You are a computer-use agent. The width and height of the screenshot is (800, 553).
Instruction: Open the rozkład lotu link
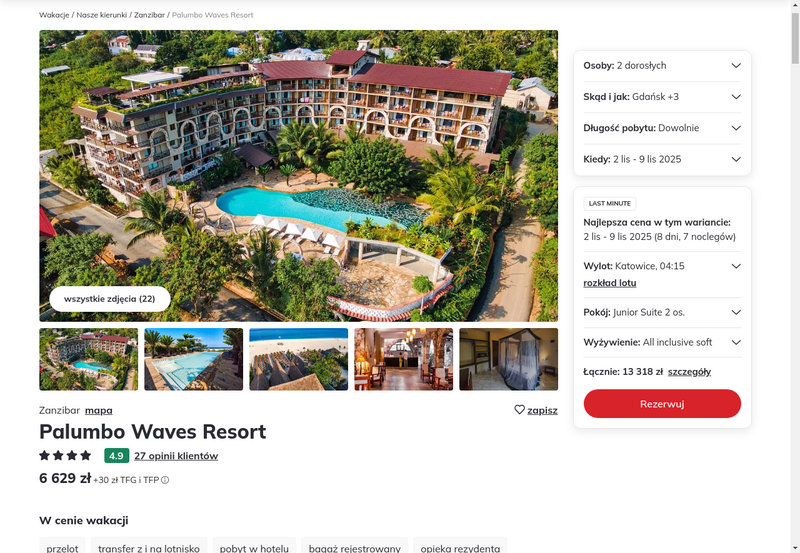click(610, 283)
